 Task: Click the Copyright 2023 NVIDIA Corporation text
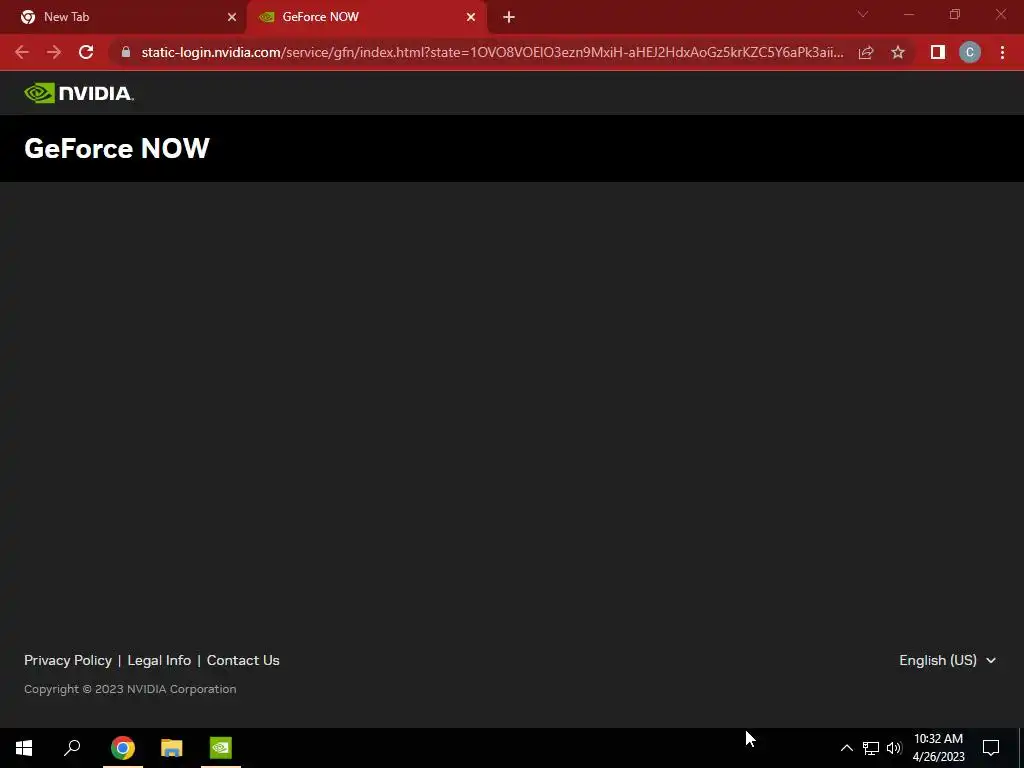click(x=130, y=689)
